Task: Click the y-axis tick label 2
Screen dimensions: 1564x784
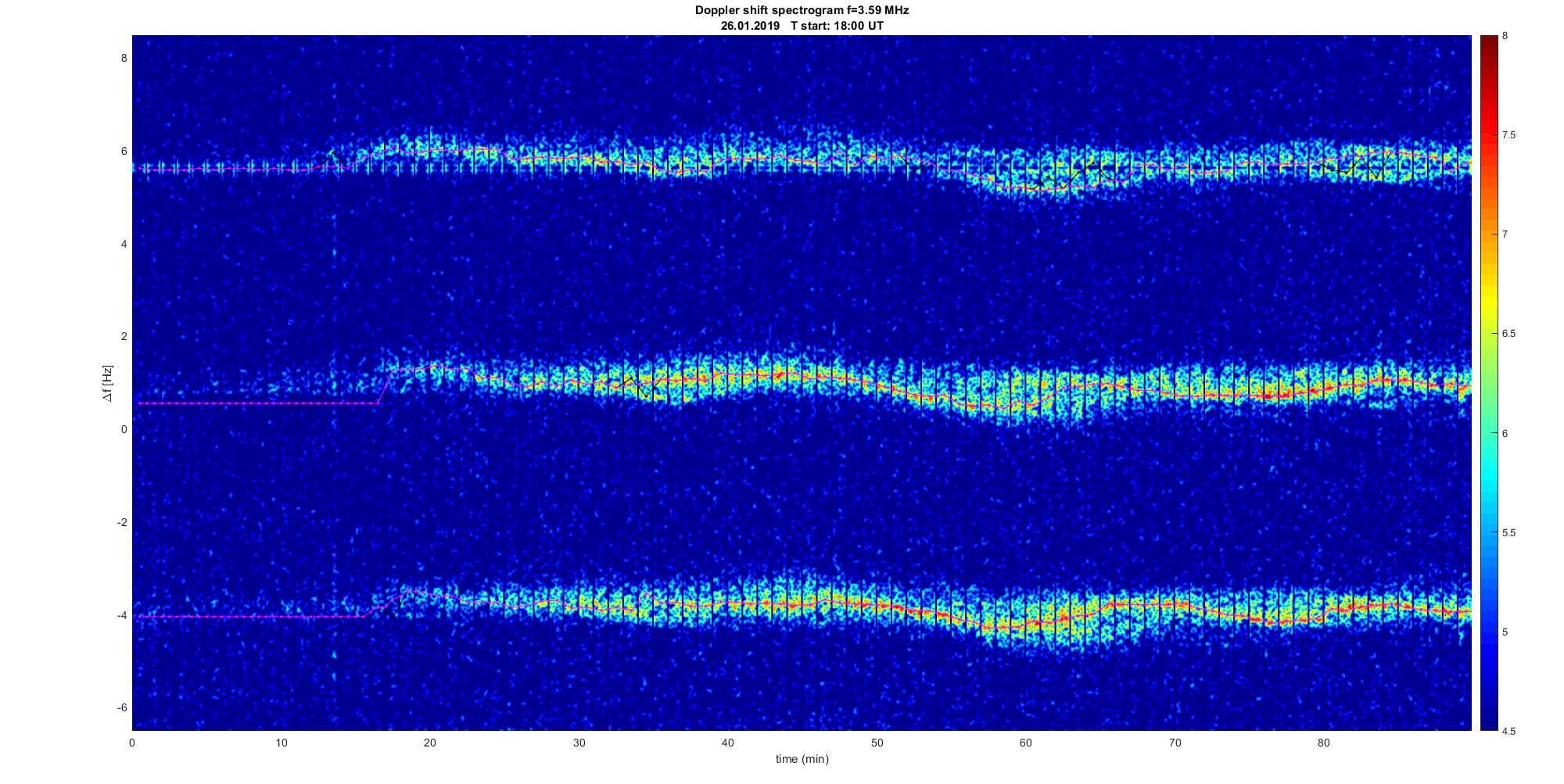Action: click(x=124, y=336)
